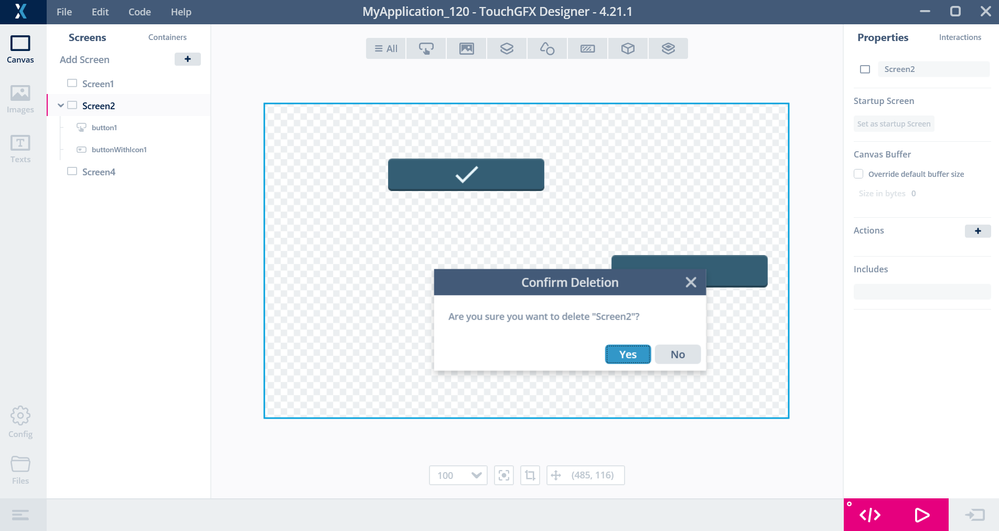Click the Run Target arrow icon
The image size is (999, 531).
[x=975, y=515]
